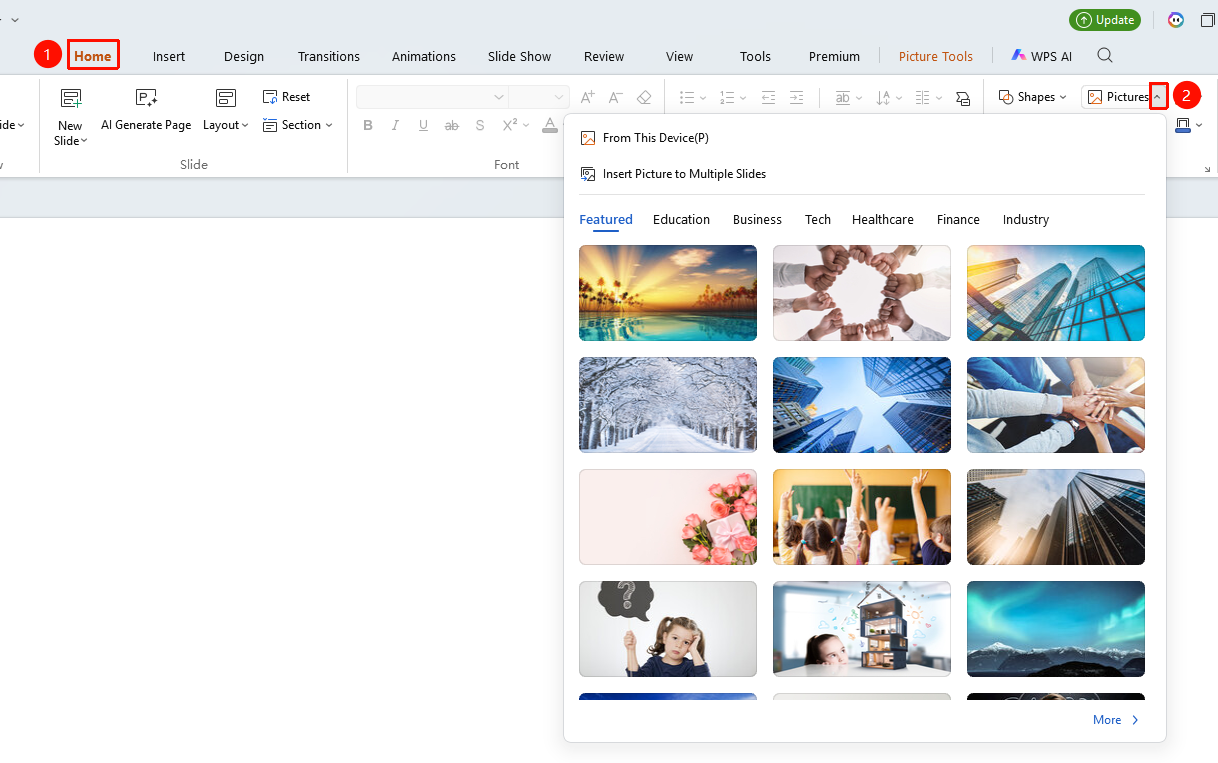Open the WPS AI button
This screenshot has height=763, width=1218.
click(1041, 56)
